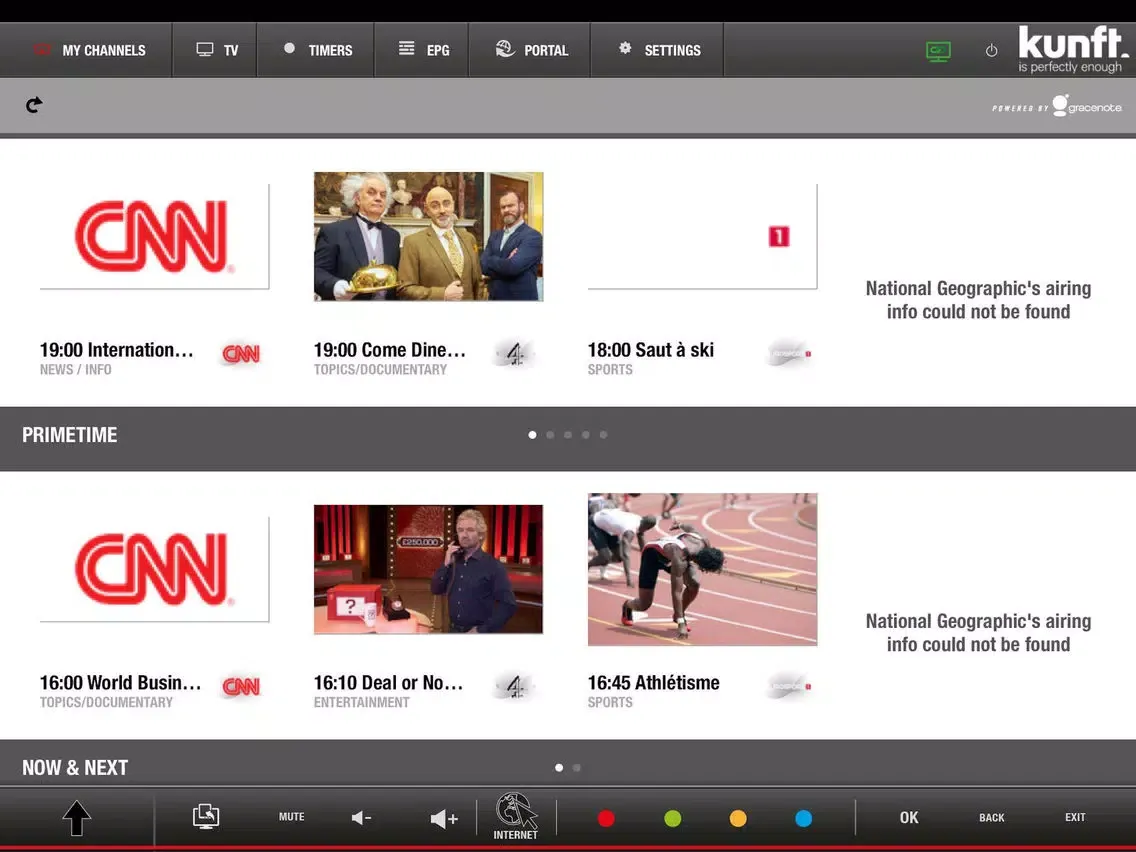This screenshot has width=1136, height=852.
Task: Select second Primetime page dot
Action: (550, 435)
